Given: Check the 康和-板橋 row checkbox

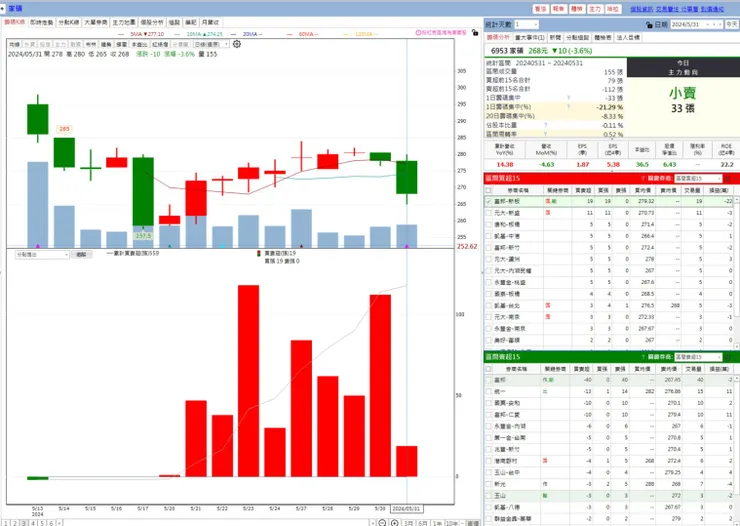Looking at the screenshot, I should point(488,224).
